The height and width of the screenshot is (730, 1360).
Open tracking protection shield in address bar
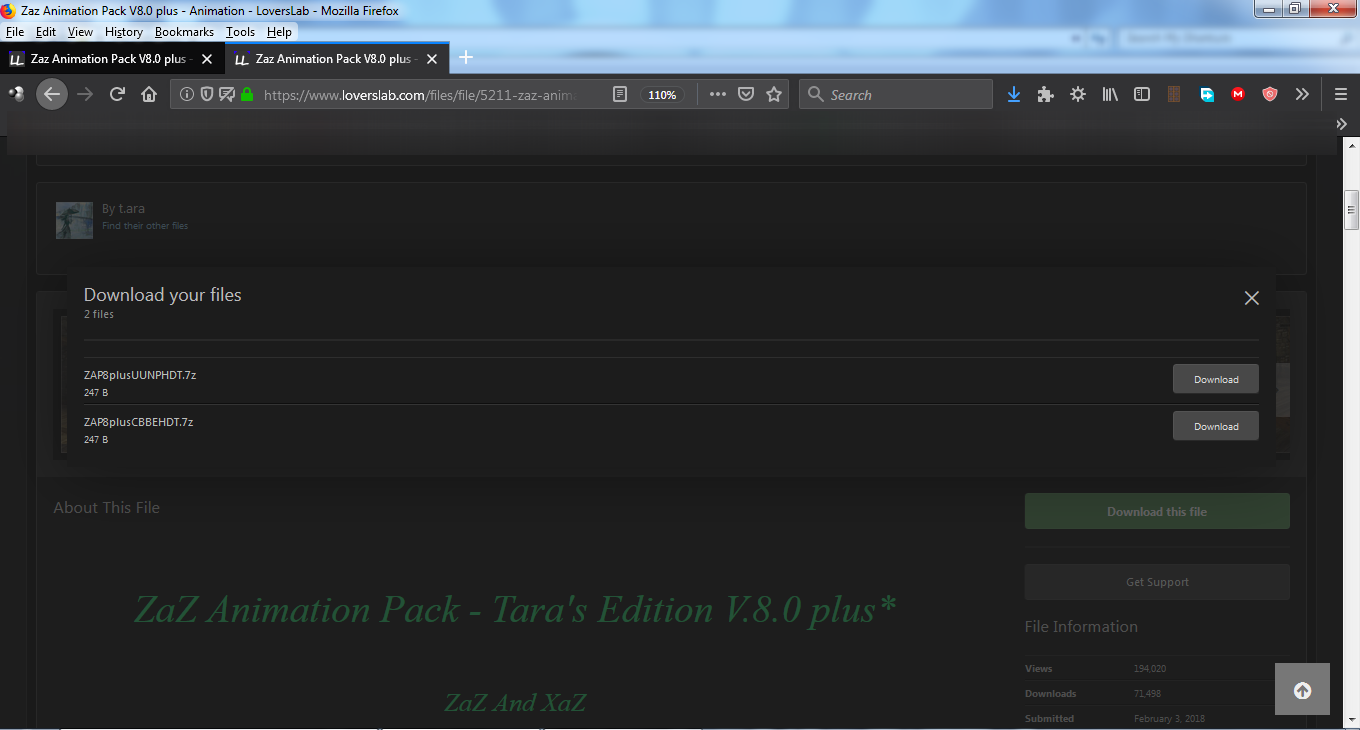coord(207,95)
